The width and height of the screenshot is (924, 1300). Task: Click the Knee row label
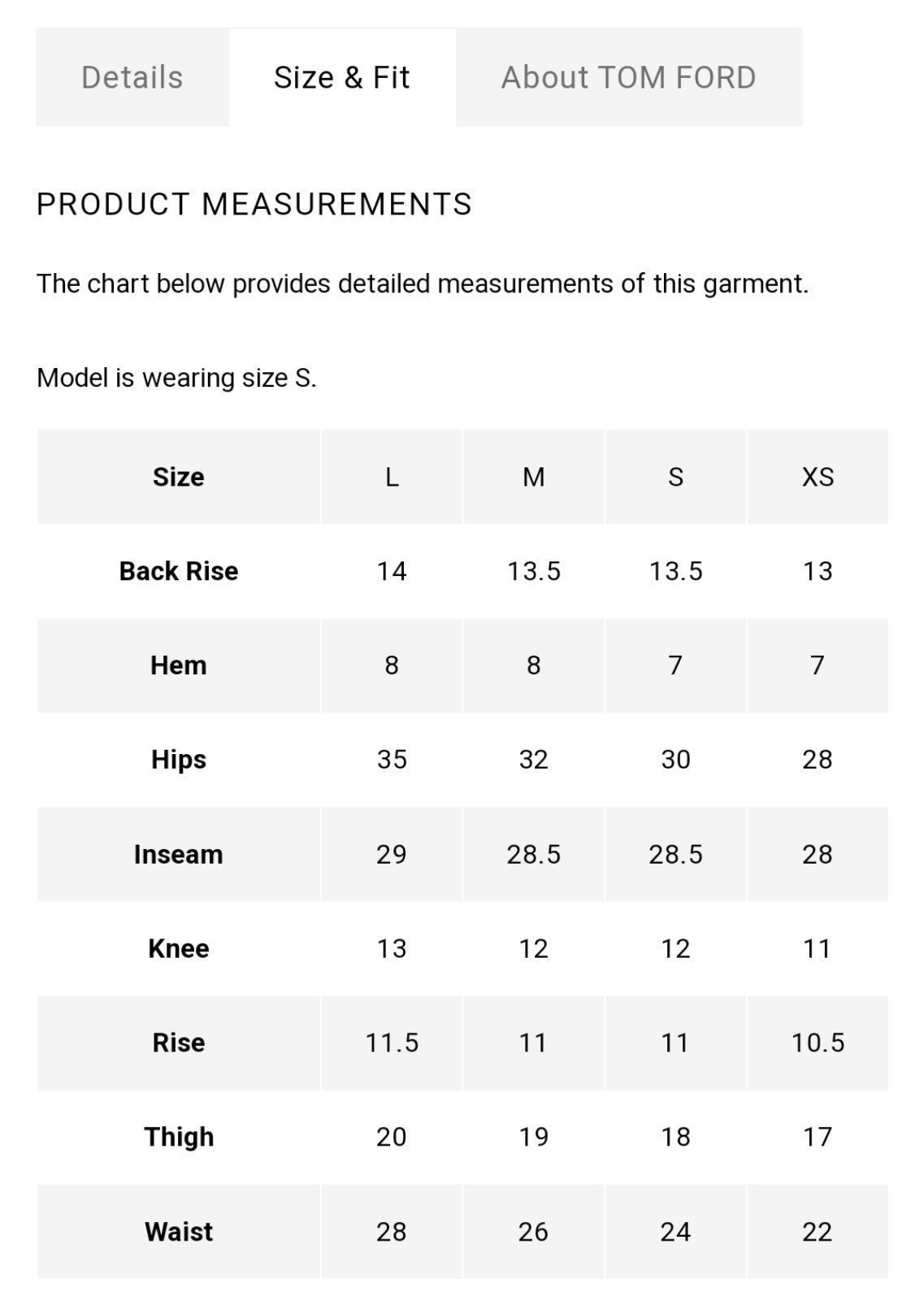tap(179, 948)
